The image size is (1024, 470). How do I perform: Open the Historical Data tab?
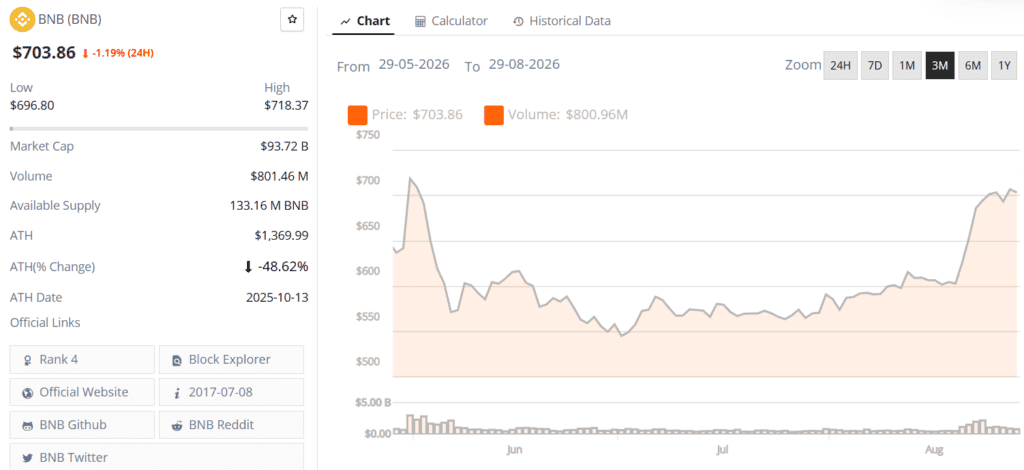click(562, 21)
